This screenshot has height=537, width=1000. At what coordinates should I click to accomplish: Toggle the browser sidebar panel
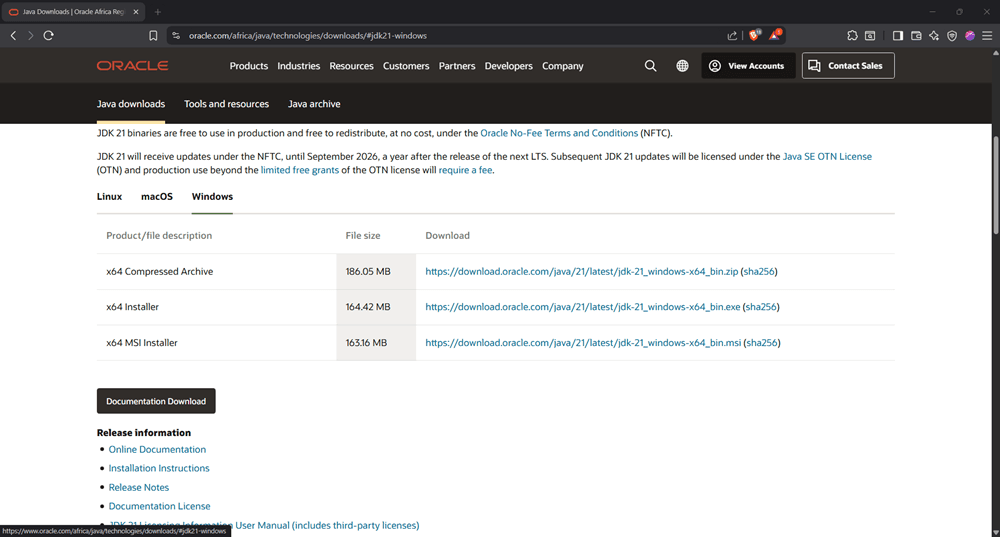pyautogui.click(x=898, y=35)
